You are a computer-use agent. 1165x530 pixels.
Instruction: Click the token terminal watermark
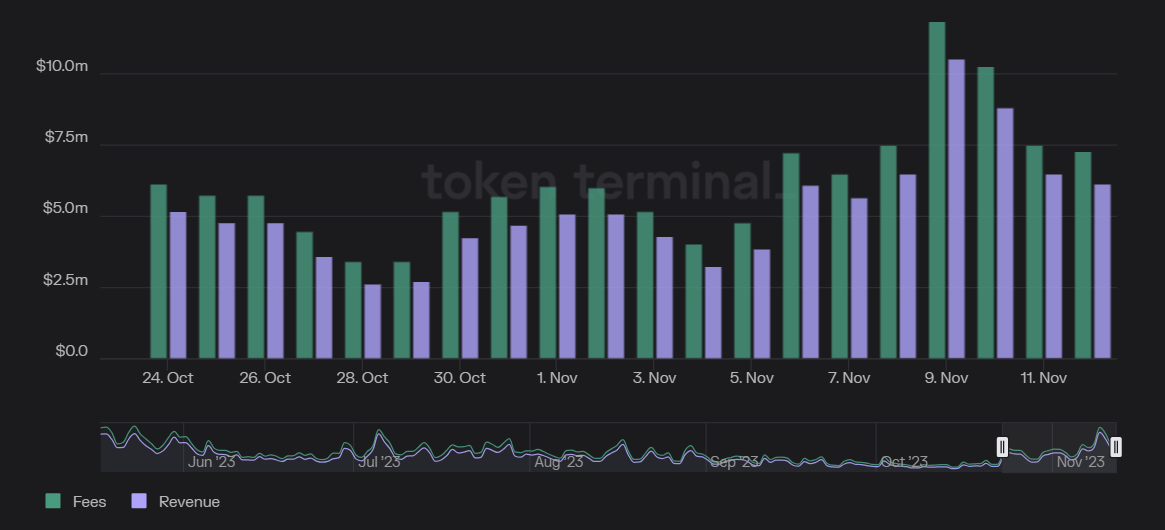click(598, 181)
